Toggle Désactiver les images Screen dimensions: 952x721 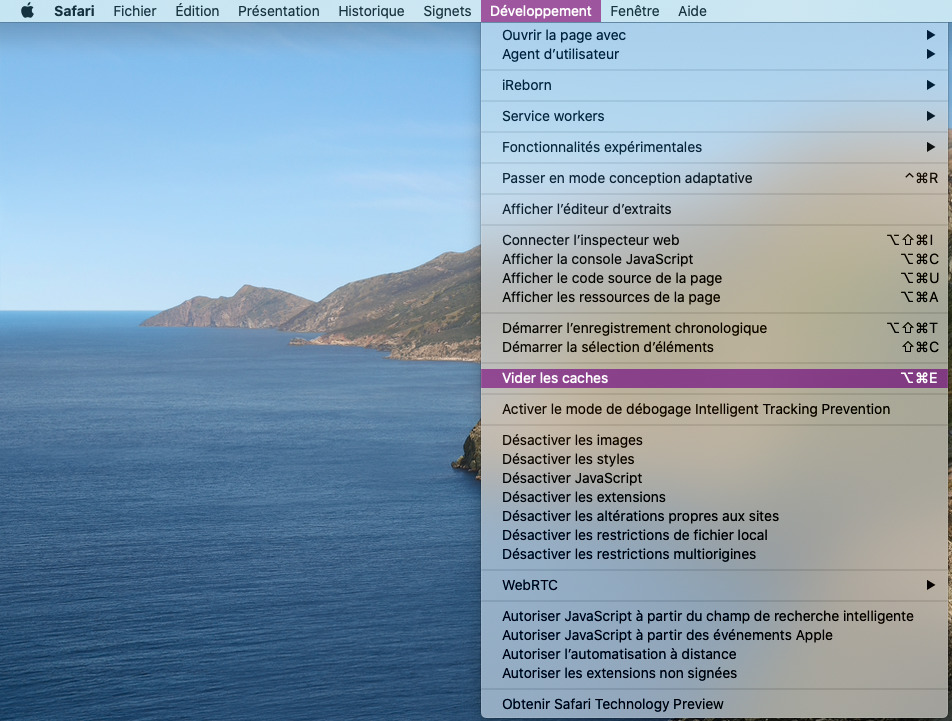pos(572,440)
